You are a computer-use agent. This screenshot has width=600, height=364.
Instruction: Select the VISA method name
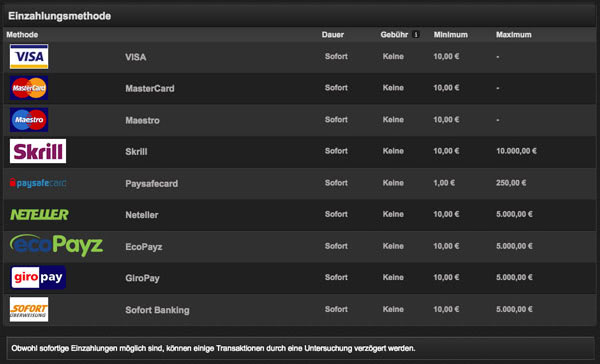point(136,57)
